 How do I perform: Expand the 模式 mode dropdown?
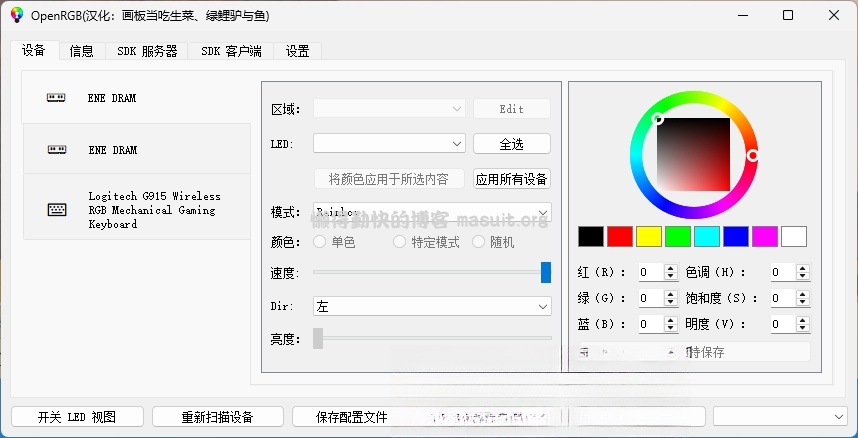point(432,212)
